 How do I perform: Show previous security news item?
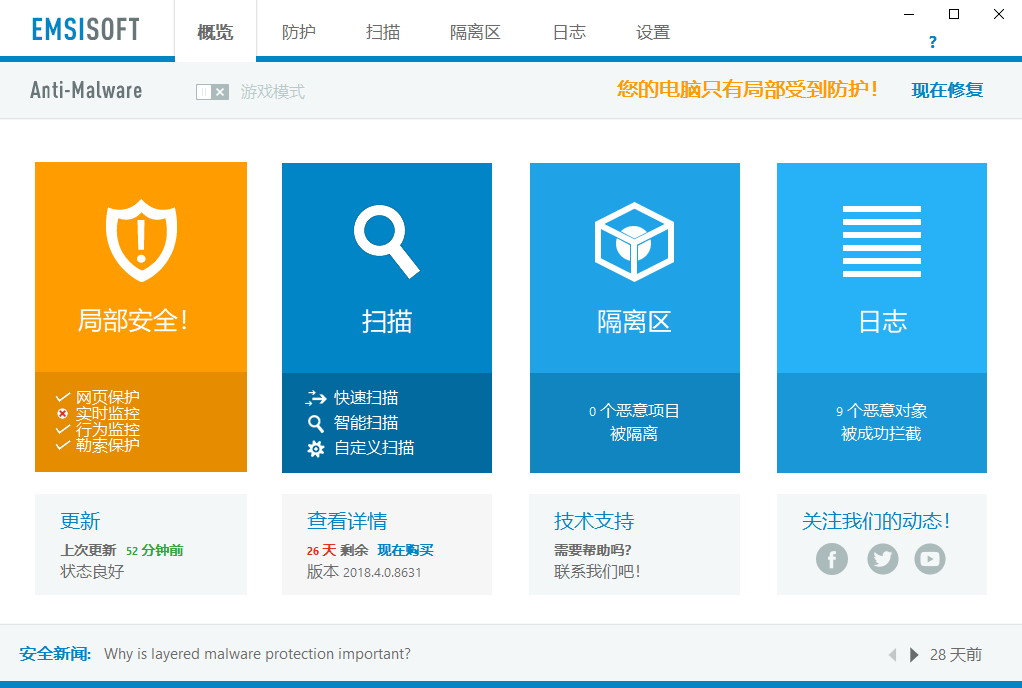pyautogui.click(x=892, y=655)
